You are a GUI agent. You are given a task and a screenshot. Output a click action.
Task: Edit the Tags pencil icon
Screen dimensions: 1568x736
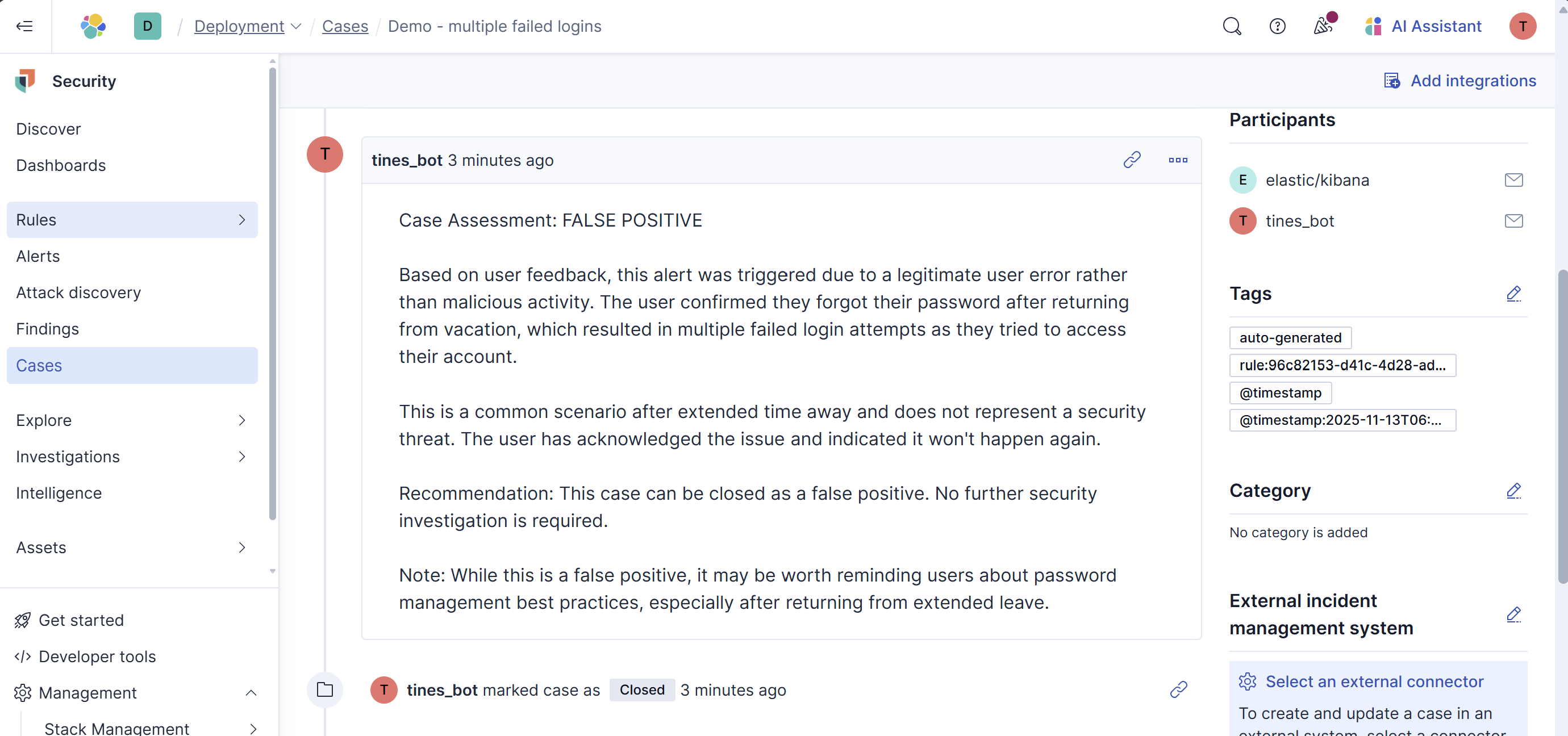point(1513,294)
